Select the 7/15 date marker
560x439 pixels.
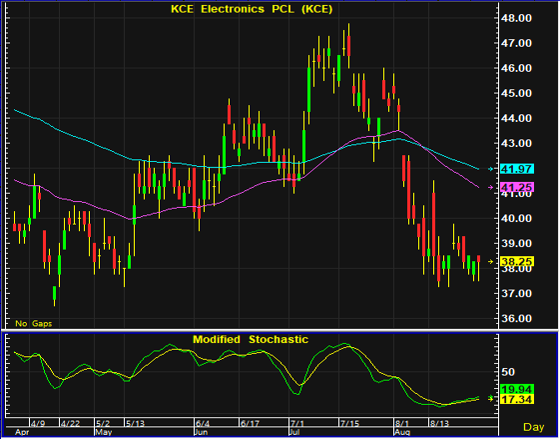350,424
